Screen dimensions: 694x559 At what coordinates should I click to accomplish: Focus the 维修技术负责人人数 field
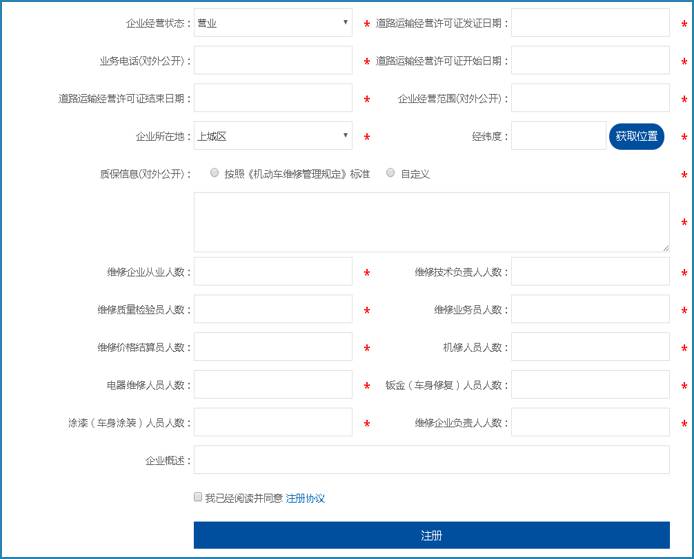click(x=590, y=271)
